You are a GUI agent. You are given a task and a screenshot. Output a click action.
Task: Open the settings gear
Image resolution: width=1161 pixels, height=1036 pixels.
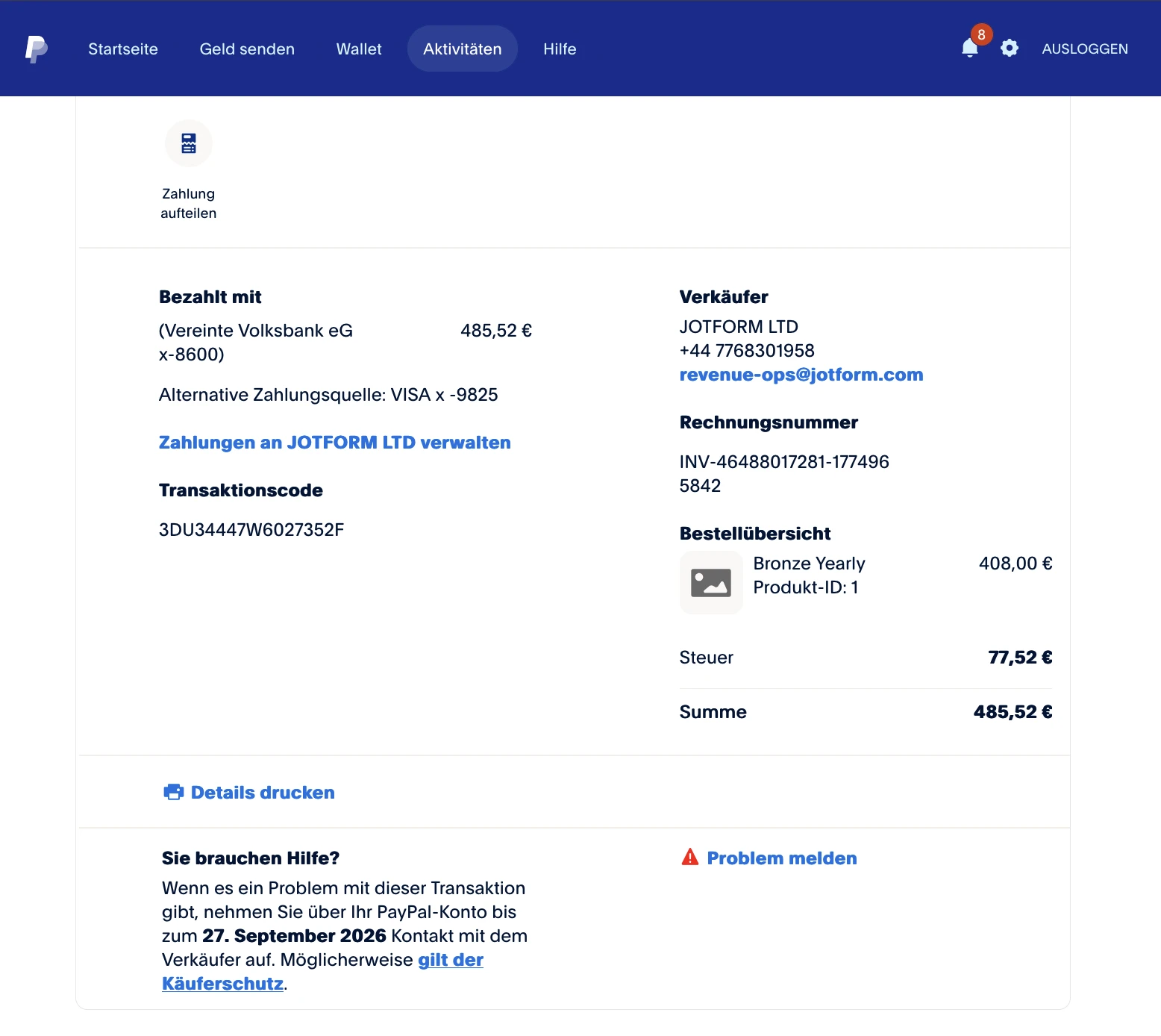tap(1010, 48)
